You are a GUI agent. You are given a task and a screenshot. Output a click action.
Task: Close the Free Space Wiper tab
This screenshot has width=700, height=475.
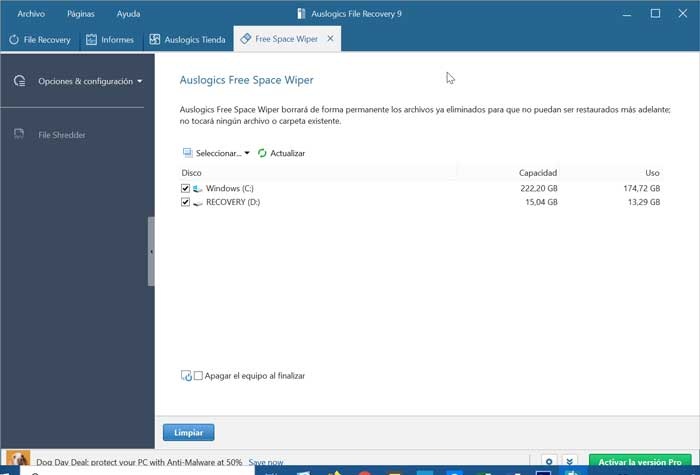[x=330, y=39]
